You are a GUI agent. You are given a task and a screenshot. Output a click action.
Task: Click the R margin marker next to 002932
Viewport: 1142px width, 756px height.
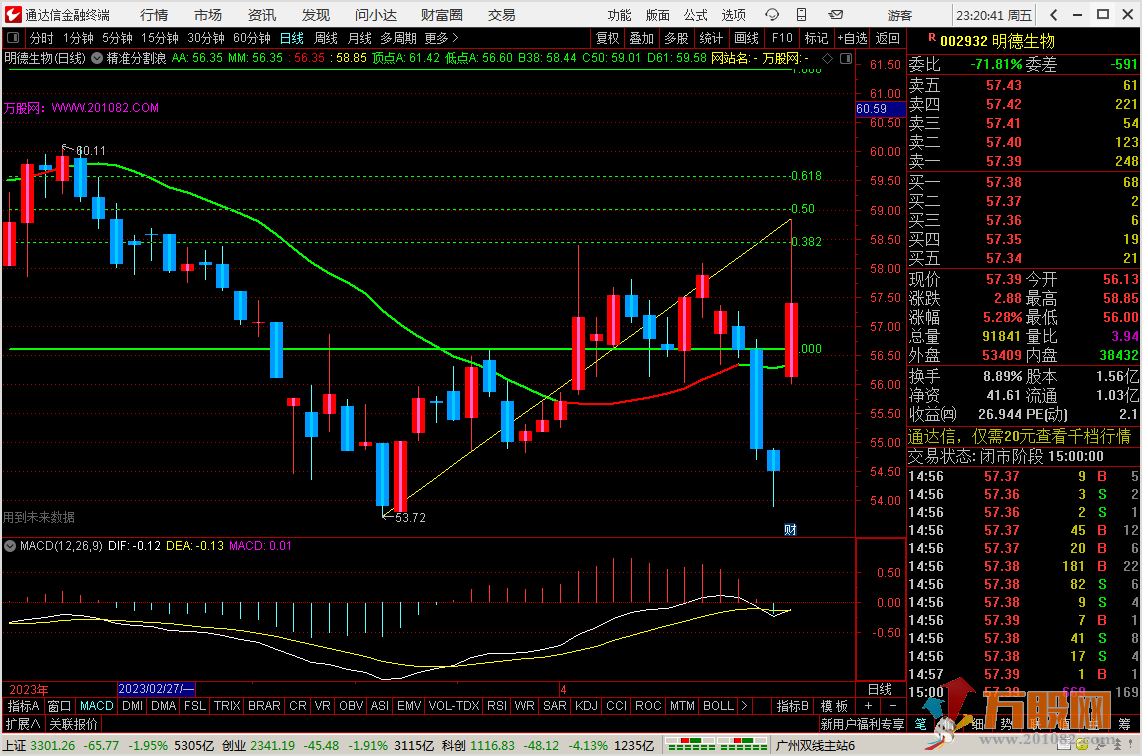click(x=932, y=38)
